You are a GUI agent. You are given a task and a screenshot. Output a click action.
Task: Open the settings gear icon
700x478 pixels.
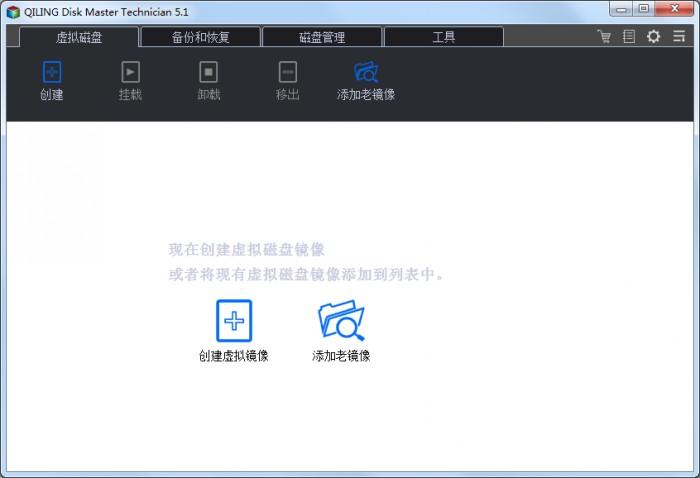pyautogui.click(x=654, y=36)
